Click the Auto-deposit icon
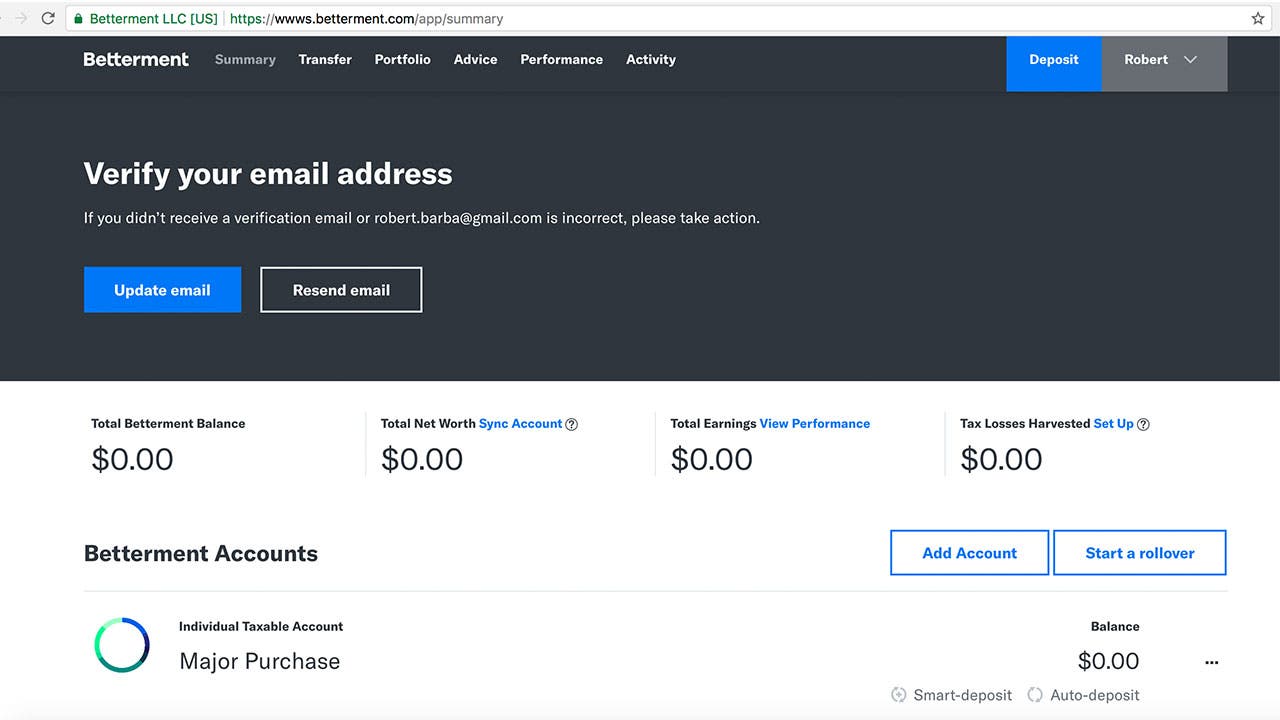 [1035, 695]
